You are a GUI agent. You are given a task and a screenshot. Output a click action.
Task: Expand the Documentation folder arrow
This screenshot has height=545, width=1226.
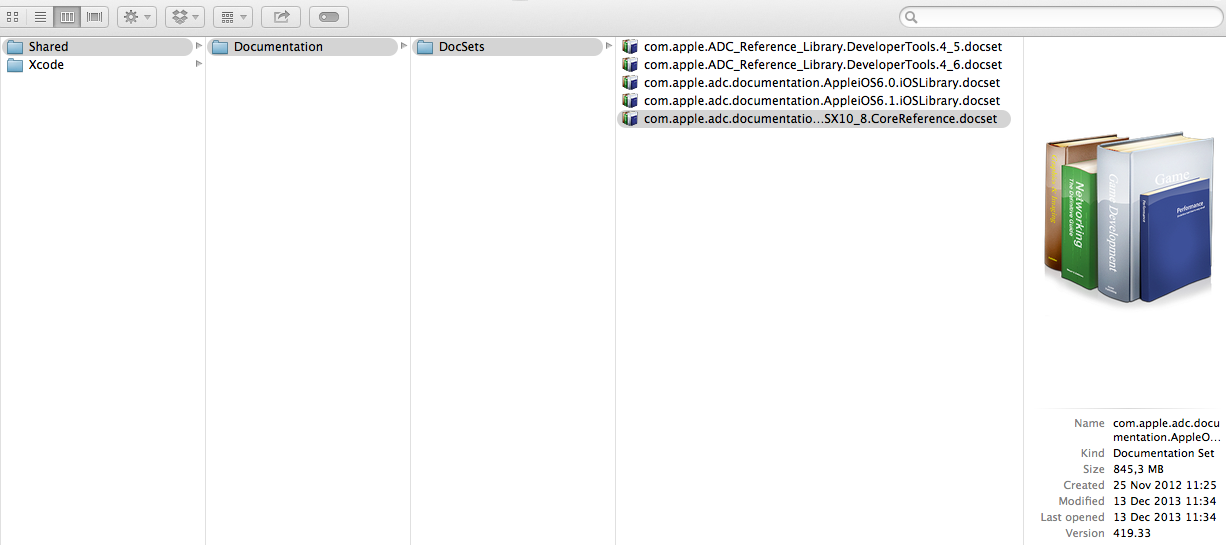tap(404, 46)
